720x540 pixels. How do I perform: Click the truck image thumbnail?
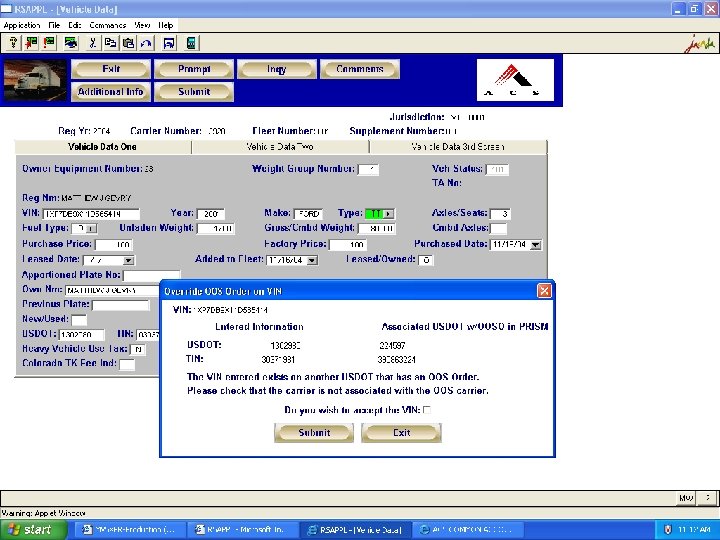35,80
